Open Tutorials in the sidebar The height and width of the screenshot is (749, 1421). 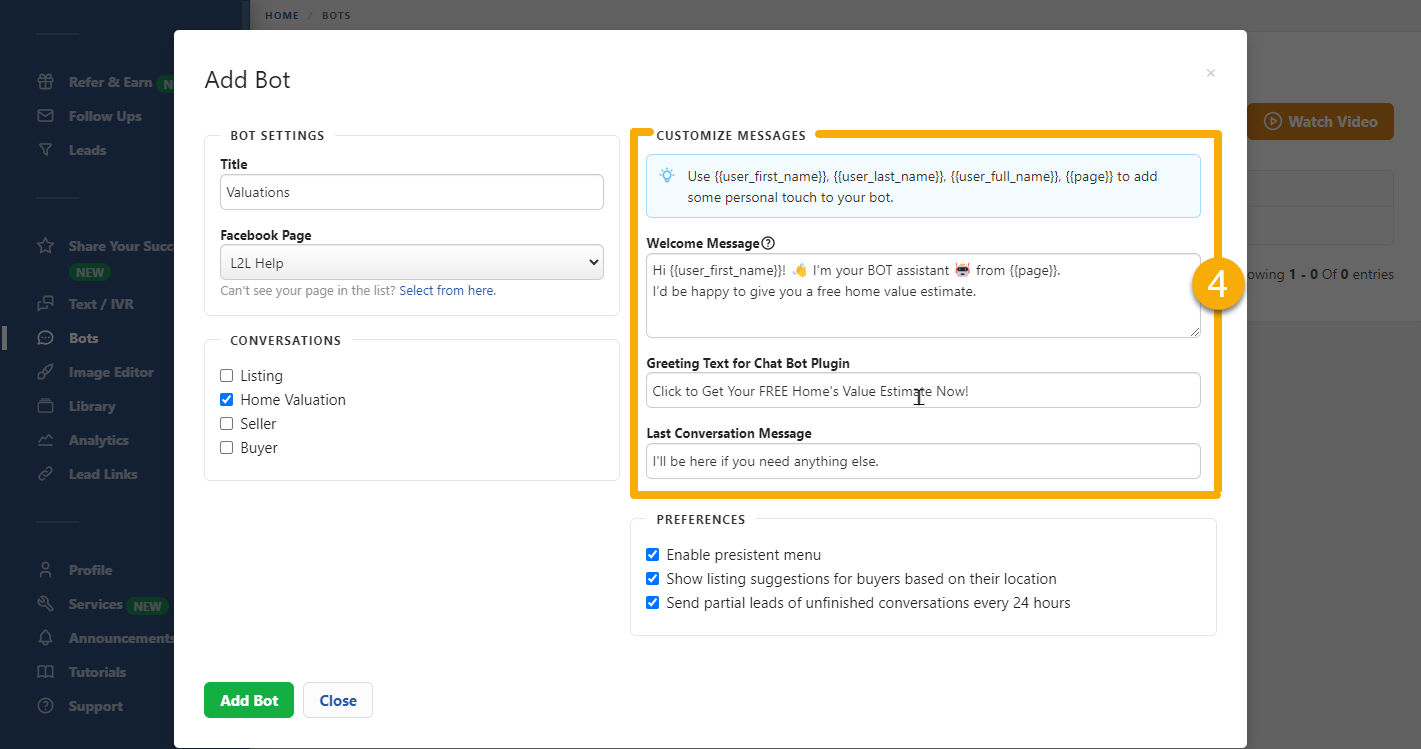pos(97,672)
